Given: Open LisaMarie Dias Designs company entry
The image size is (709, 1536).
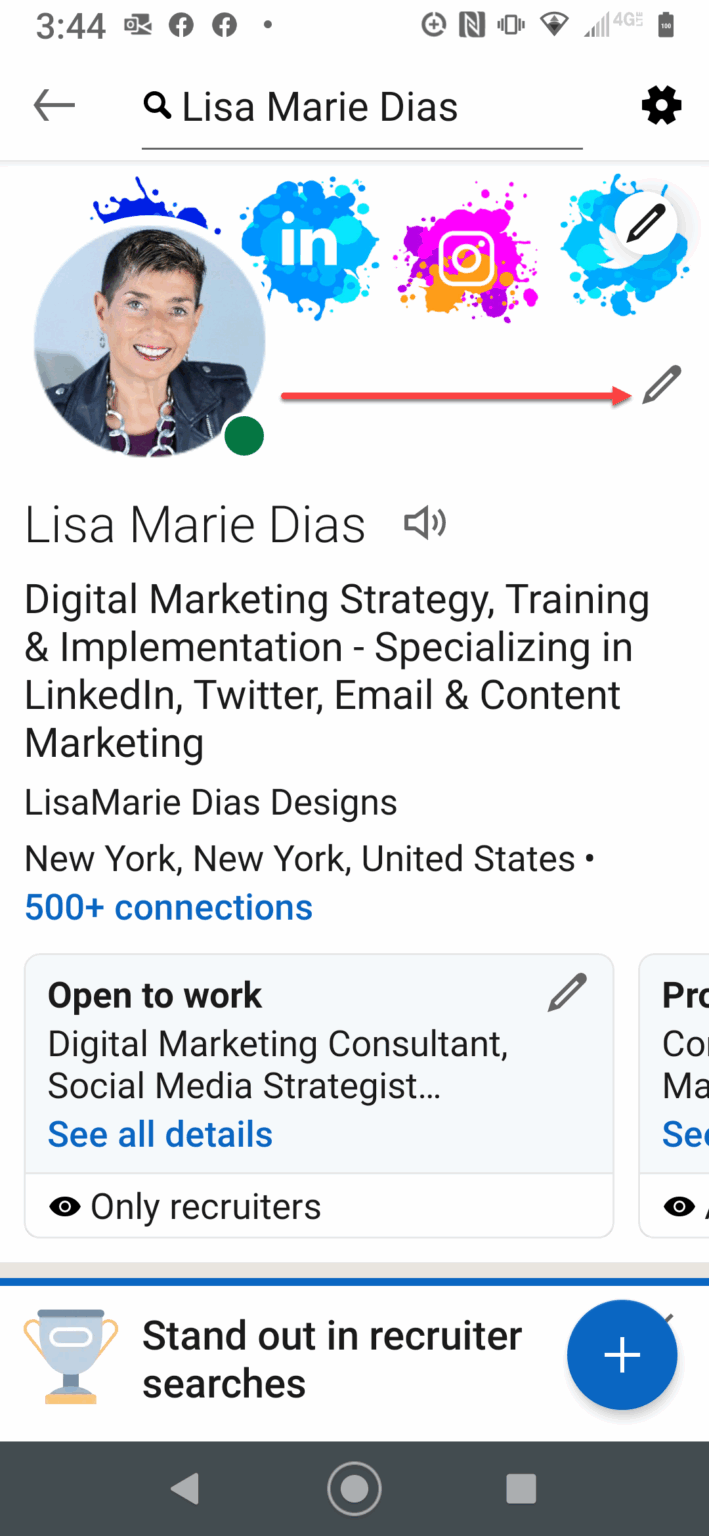Looking at the screenshot, I should click(x=210, y=801).
